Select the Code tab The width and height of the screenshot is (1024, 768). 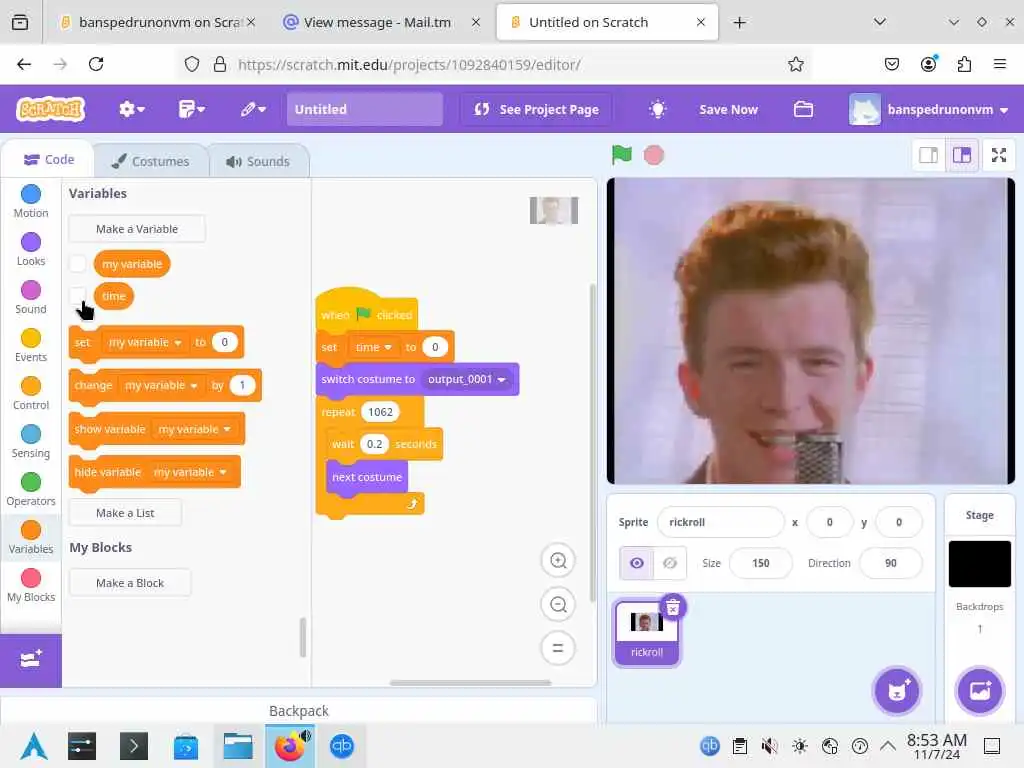pos(48,160)
